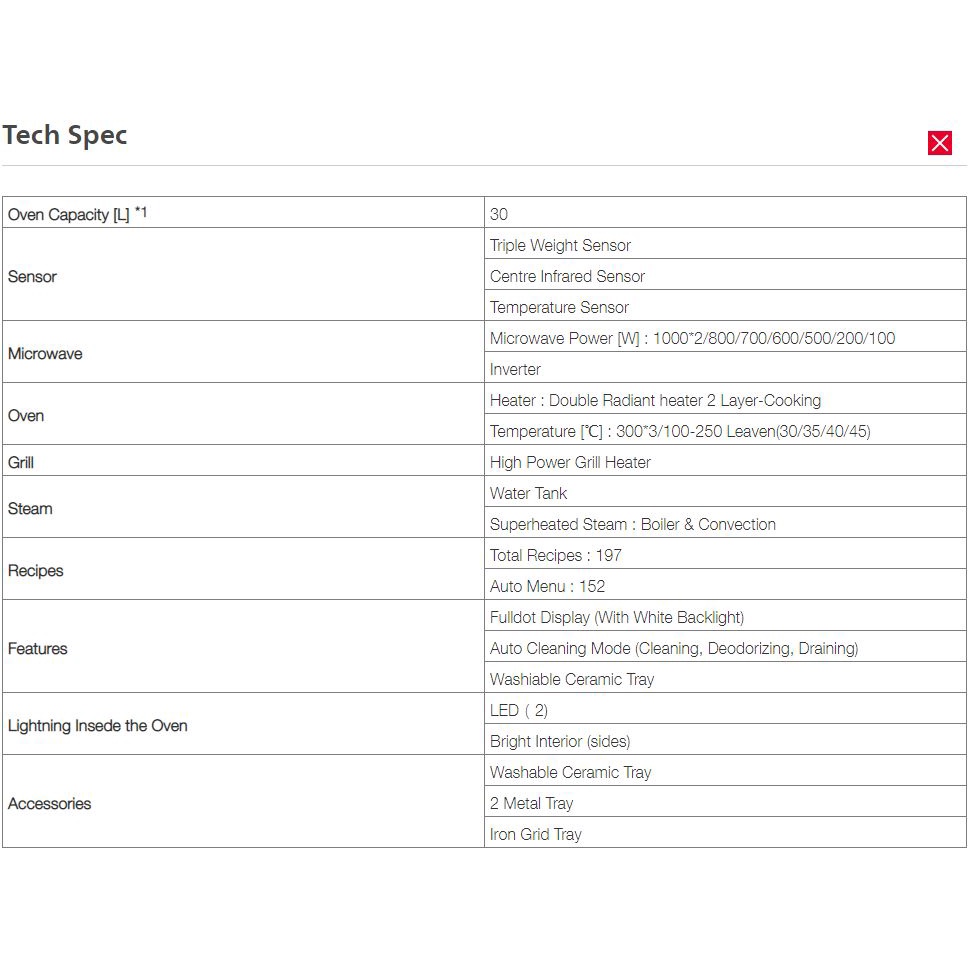Click the Tech Spec heading
This screenshot has width=969, height=969.
65,135
